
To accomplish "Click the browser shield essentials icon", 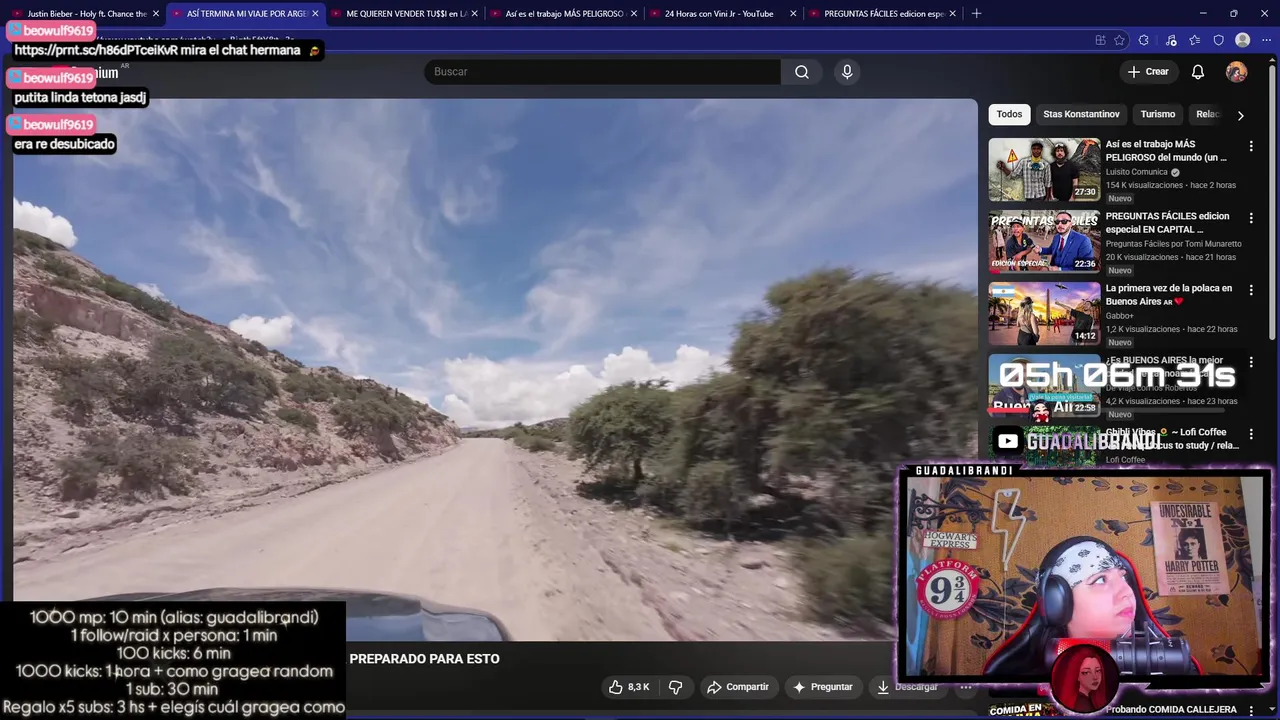I will 1219,40.
